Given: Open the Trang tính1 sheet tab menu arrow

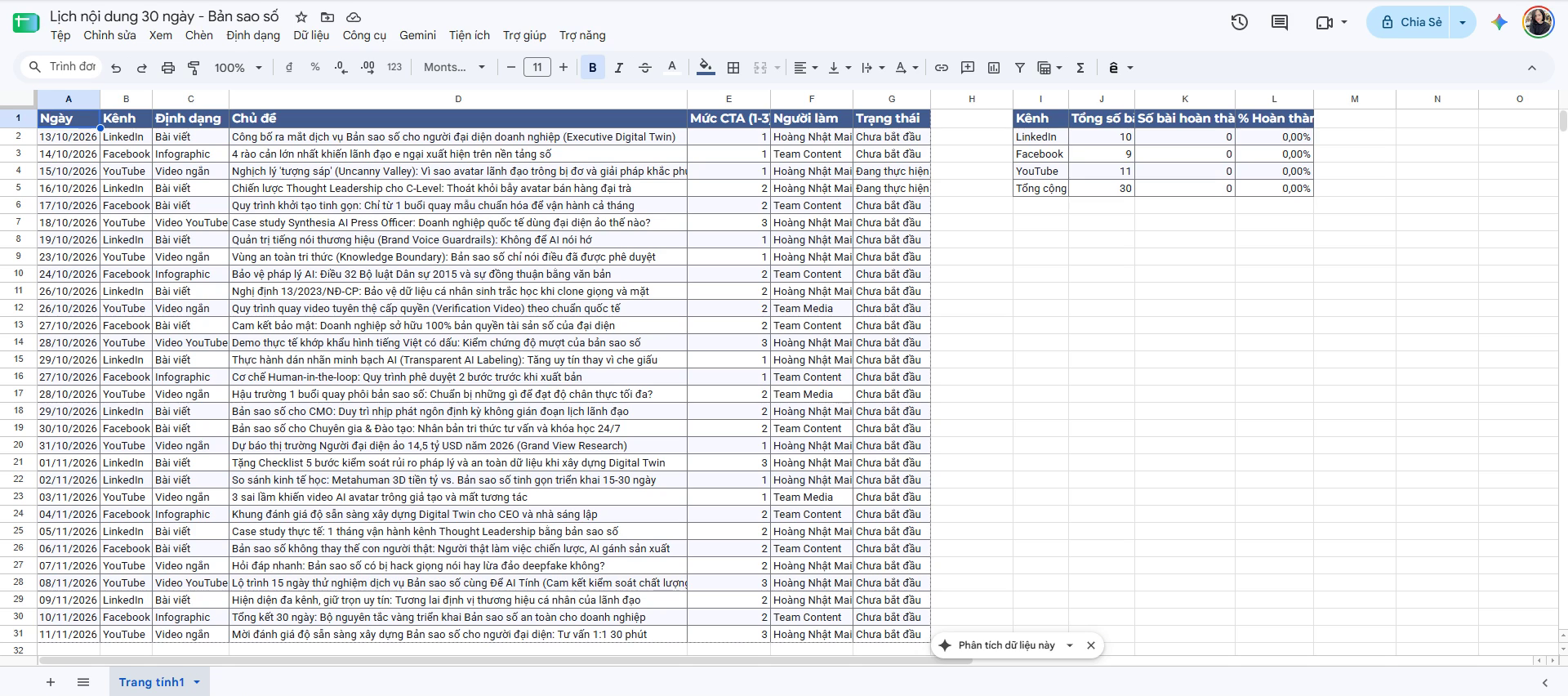Looking at the screenshot, I should click(197, 682).
